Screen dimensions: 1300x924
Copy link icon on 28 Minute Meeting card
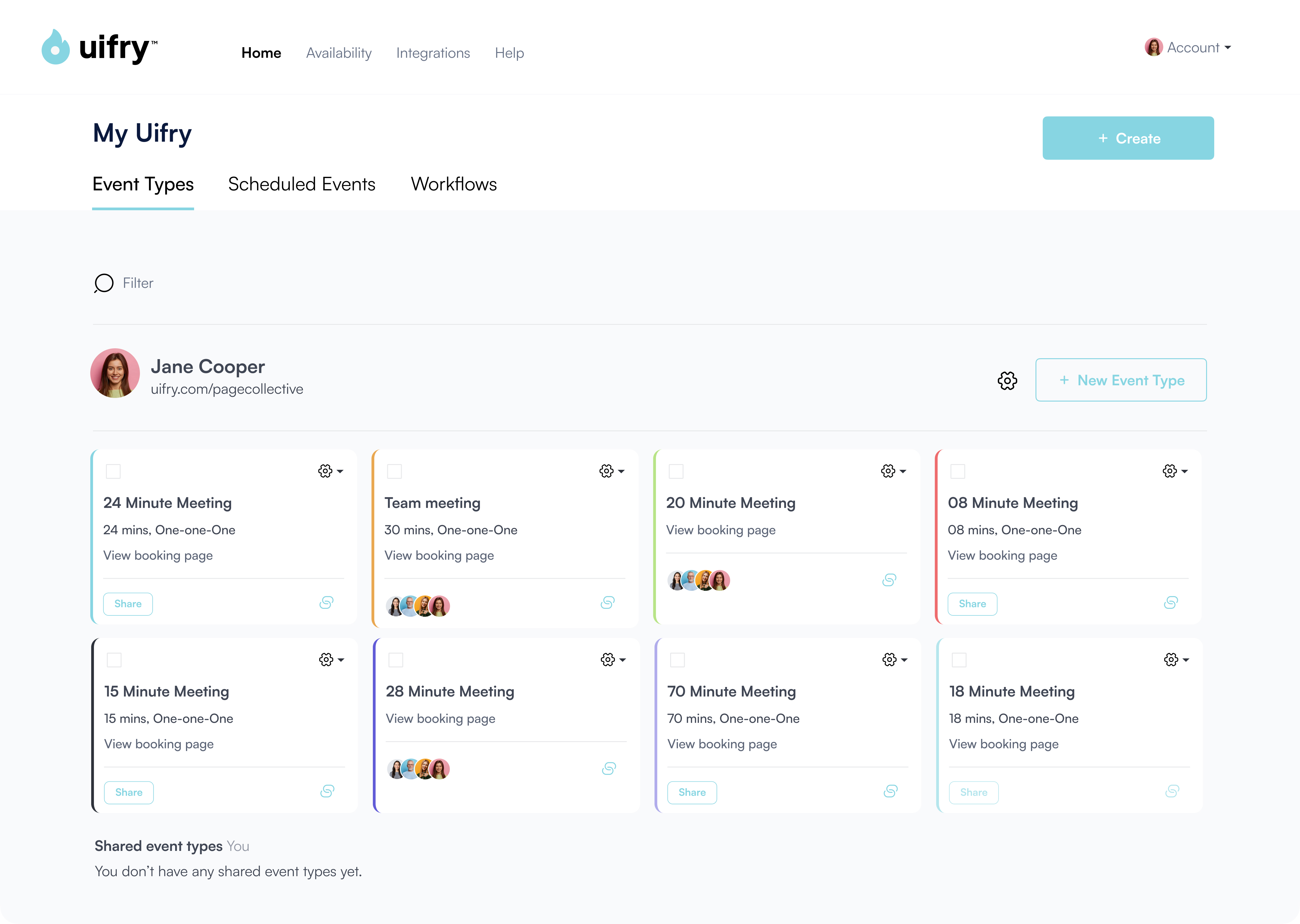pos(609,769)
